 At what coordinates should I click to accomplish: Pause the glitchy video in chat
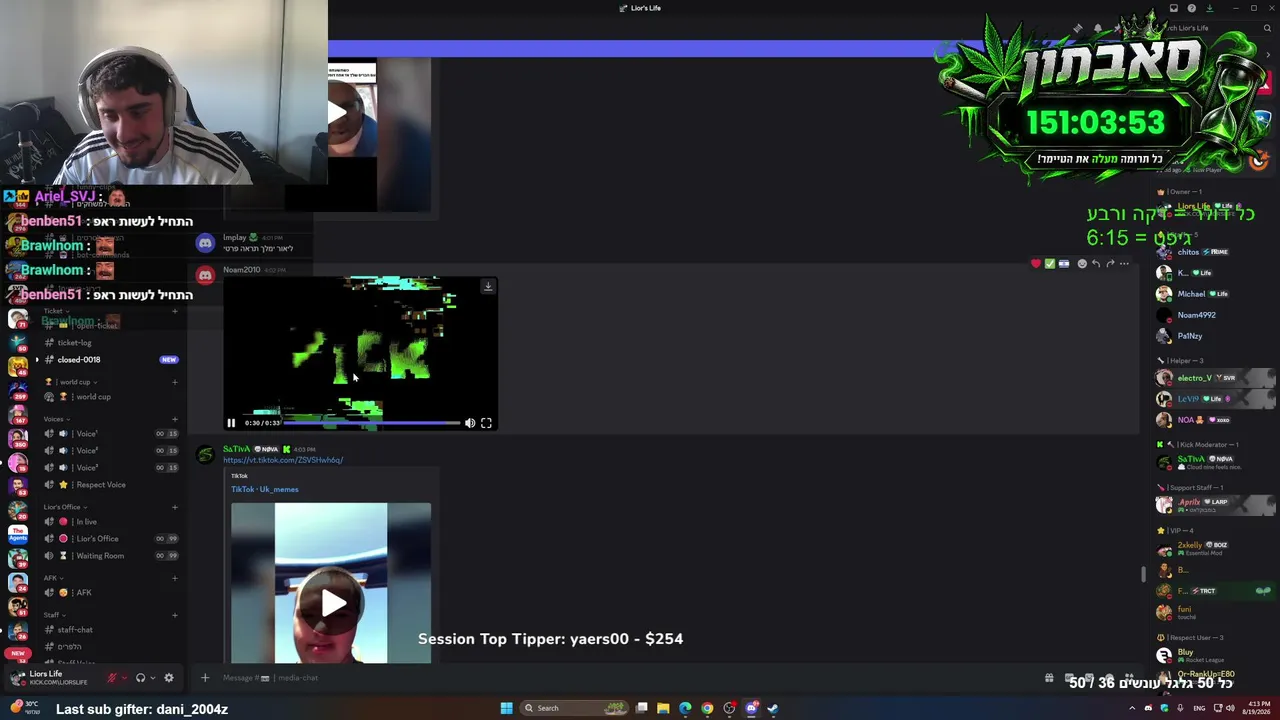point(231,423)
